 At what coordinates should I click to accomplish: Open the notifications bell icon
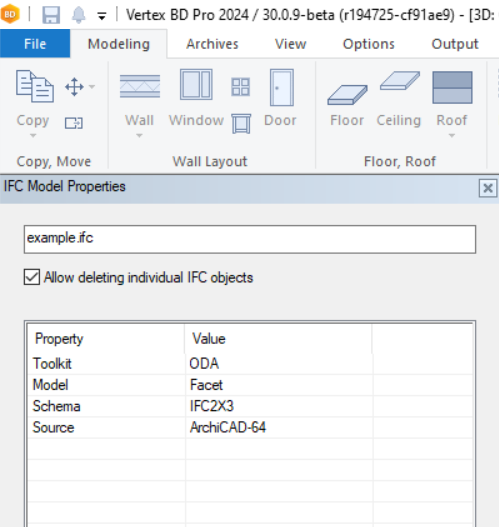point(79,15)
